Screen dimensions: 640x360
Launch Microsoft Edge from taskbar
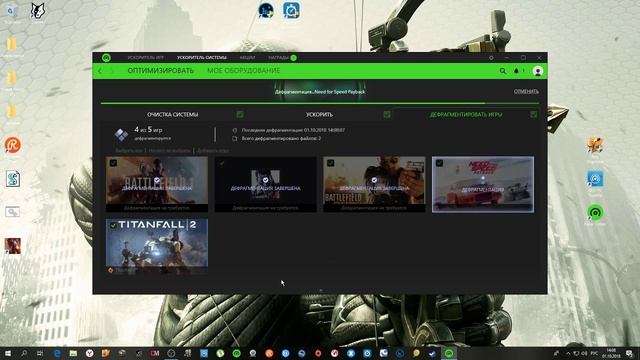(x=57, y=353)
